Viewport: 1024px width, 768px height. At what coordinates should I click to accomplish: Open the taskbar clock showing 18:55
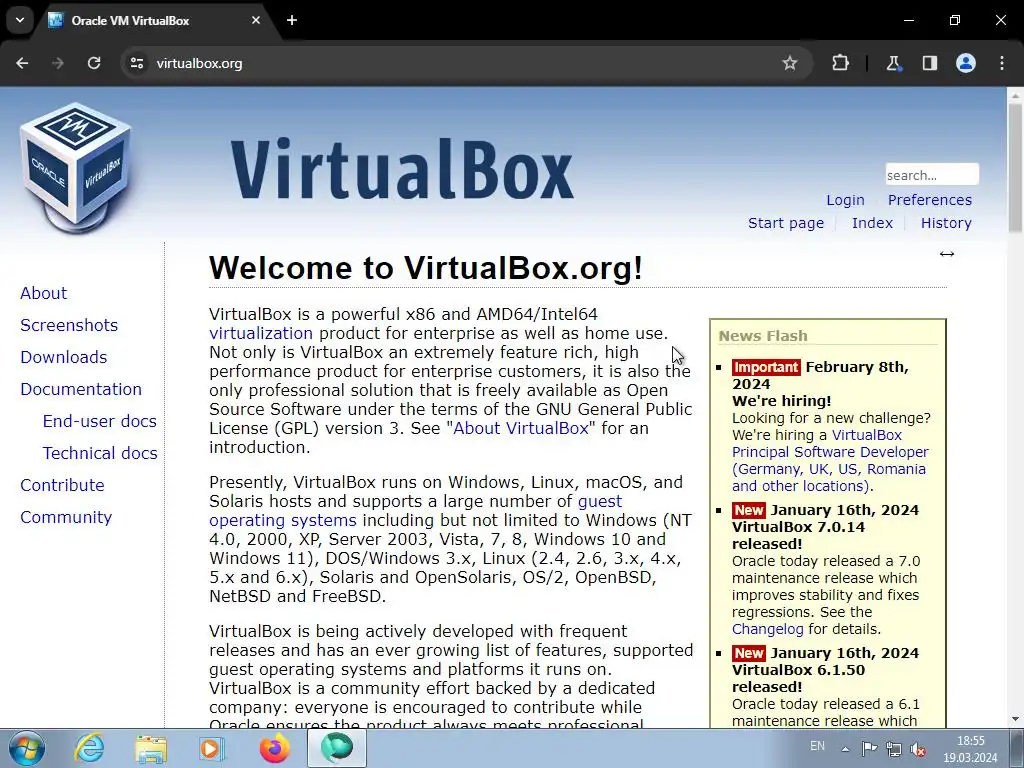[x=970, y=749]
